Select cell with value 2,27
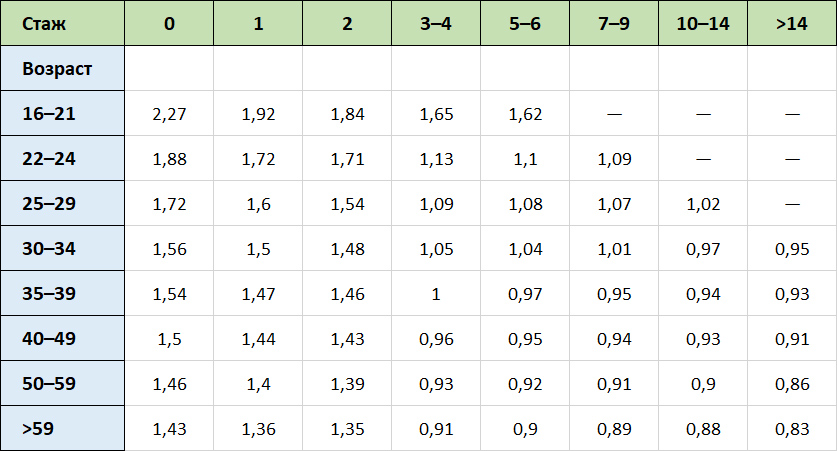Screen dimensions: 837x451 point(169,113)
